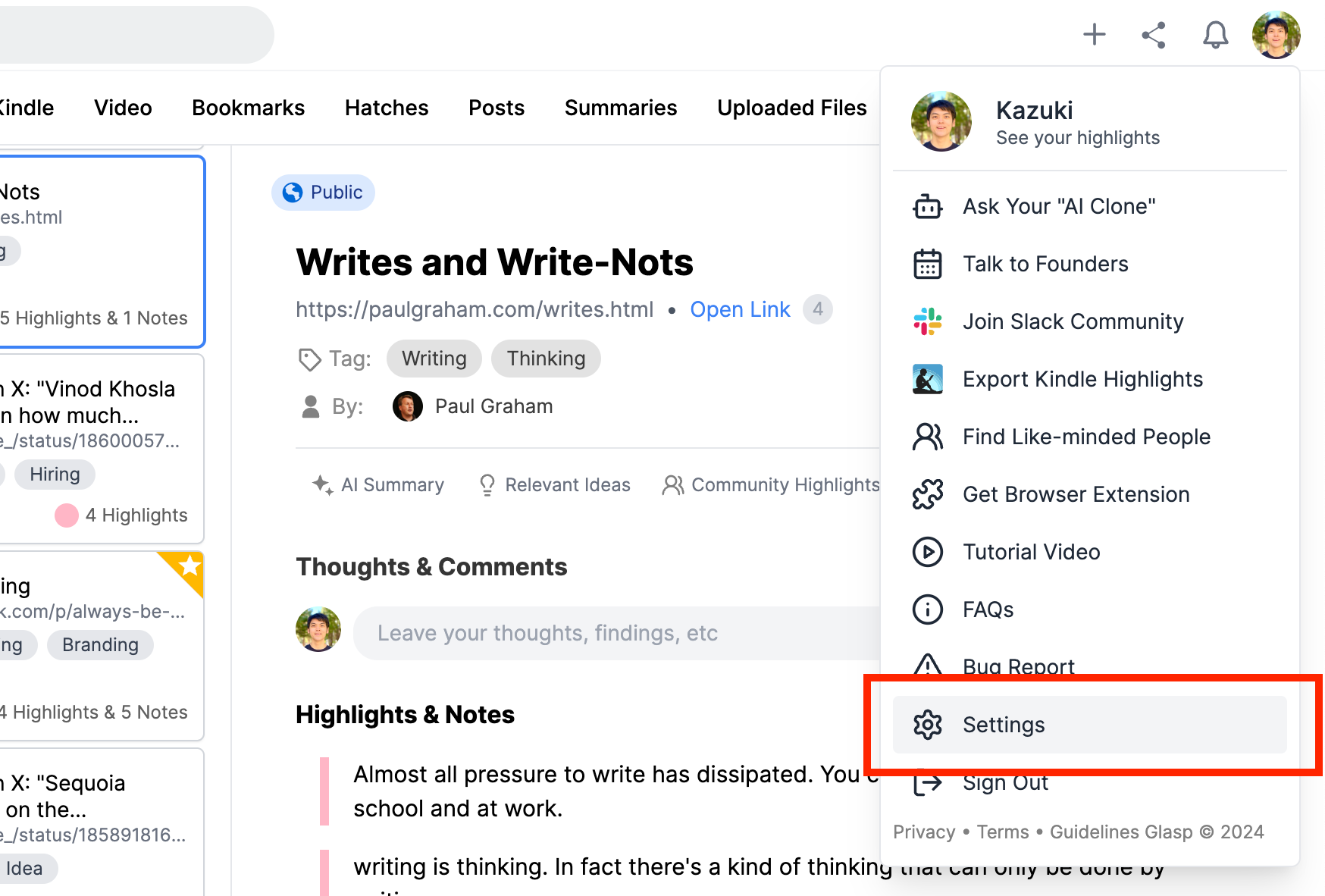This screenshot has width=1325, height=896.
Task: Click the Kazuki avatar in the profile menu
Action: [x=941, y=121]
